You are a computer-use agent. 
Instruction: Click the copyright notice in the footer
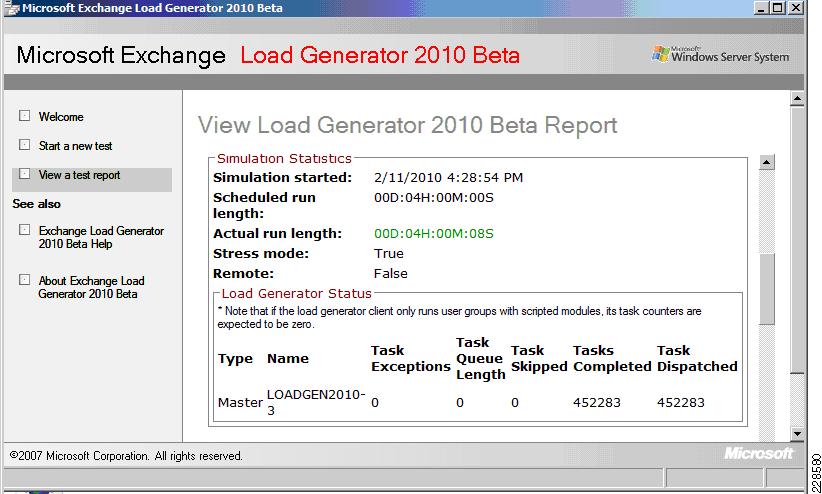click(x=126, y=456)
